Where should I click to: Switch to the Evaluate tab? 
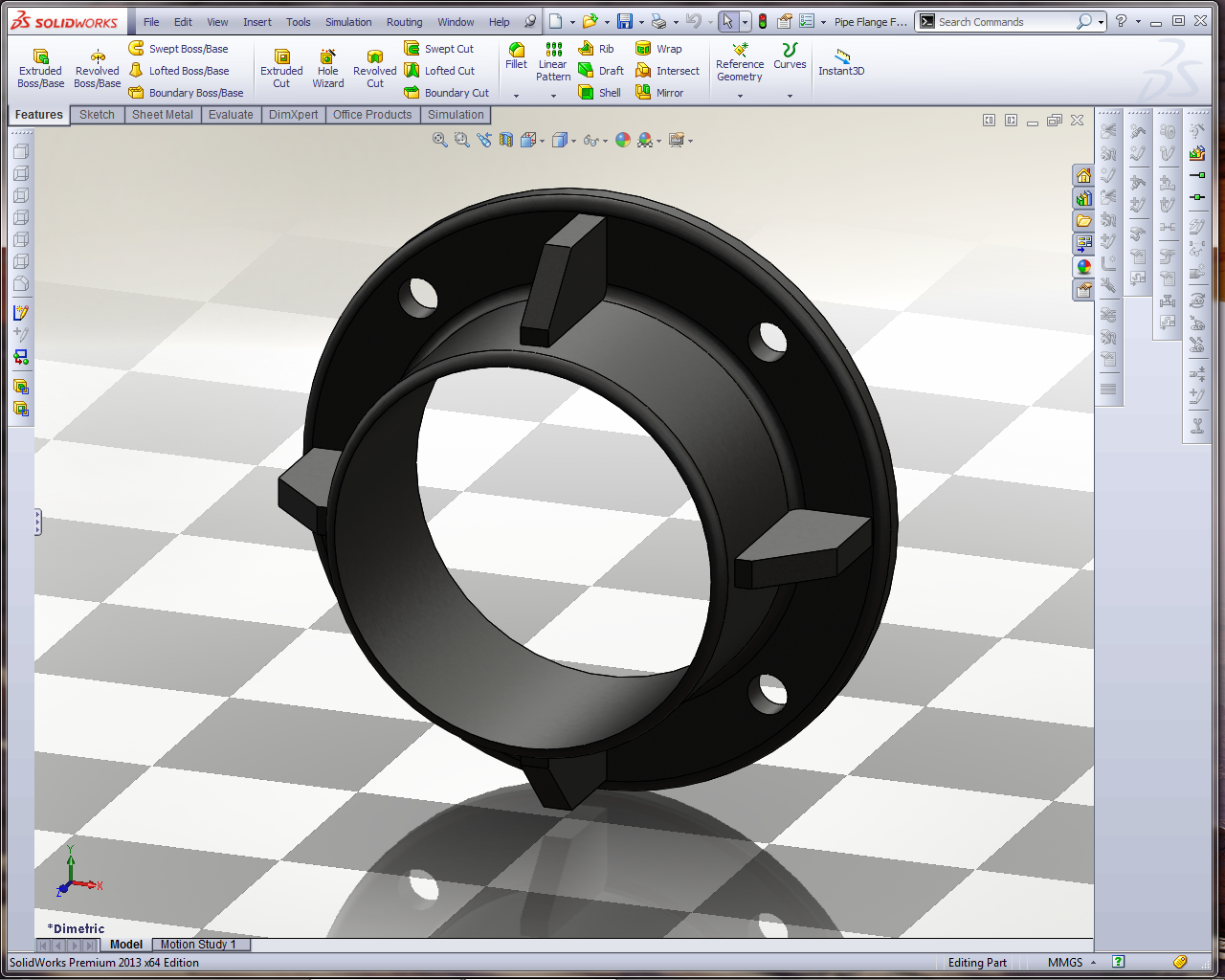231,115
